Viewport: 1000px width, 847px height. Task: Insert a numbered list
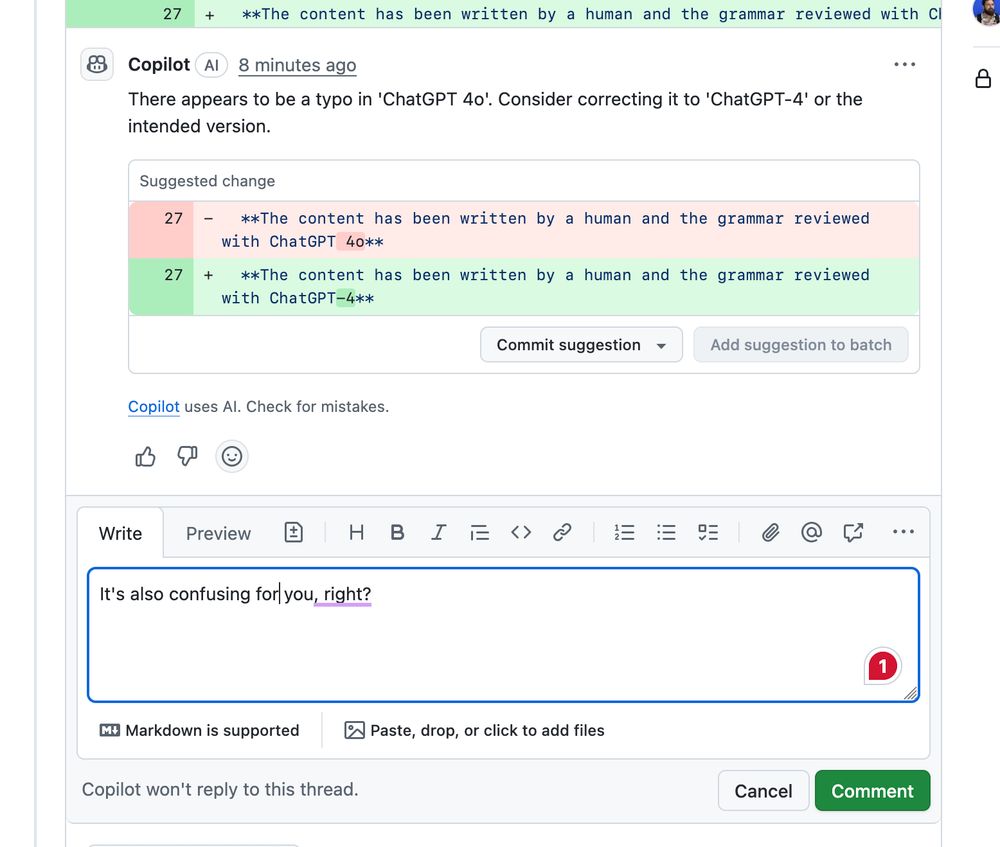(624, 533)
